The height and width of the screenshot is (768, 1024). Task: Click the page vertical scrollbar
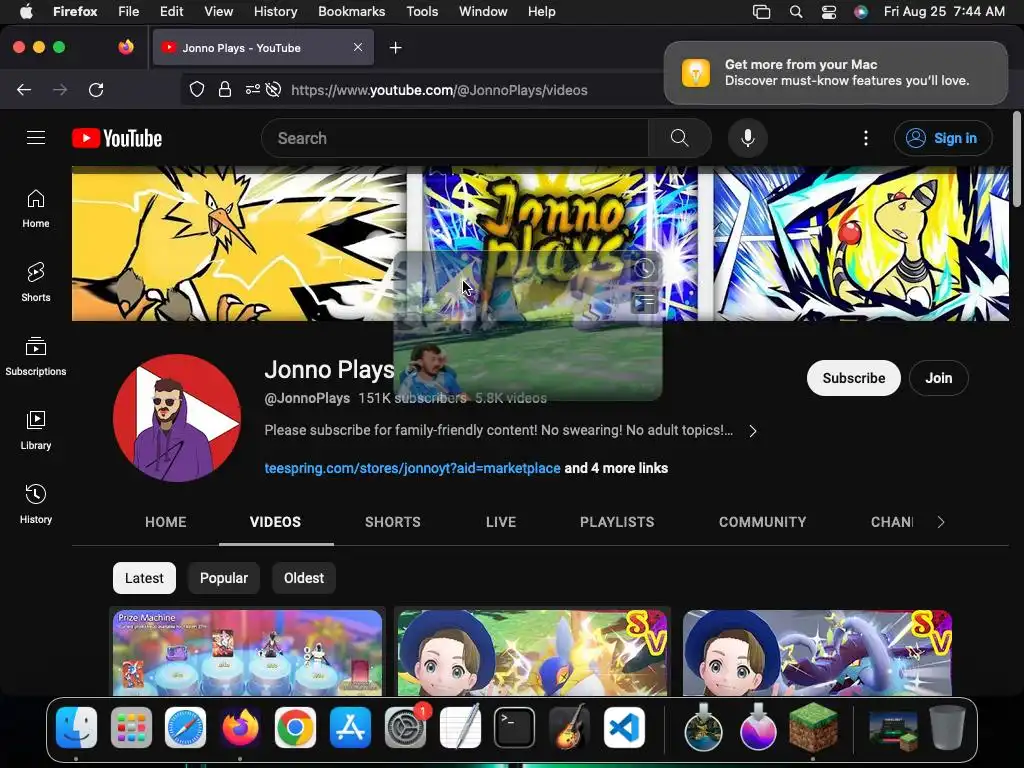[x=1016, y=160]
